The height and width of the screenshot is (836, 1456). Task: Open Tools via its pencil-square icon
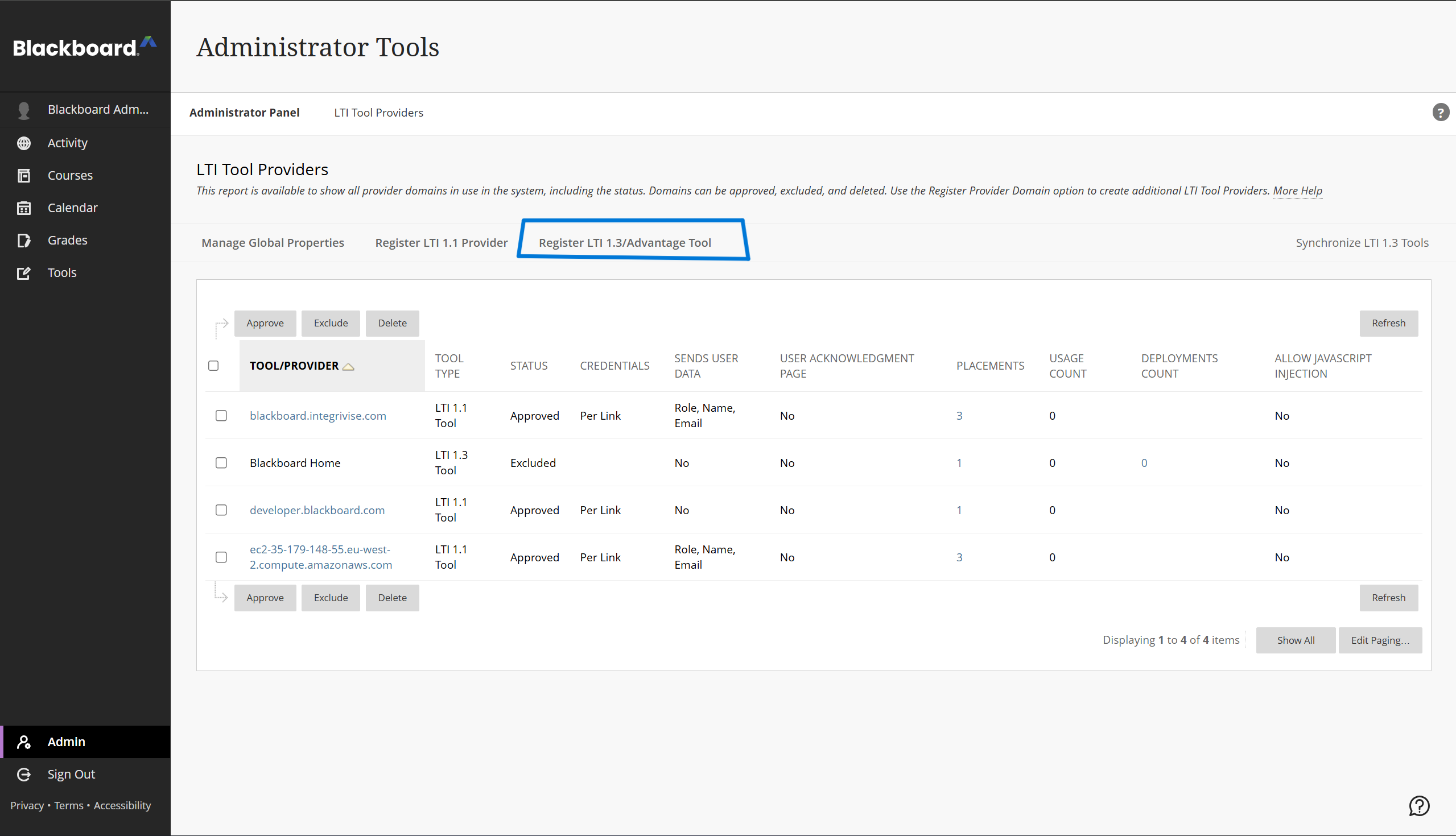tap(24, 273)
